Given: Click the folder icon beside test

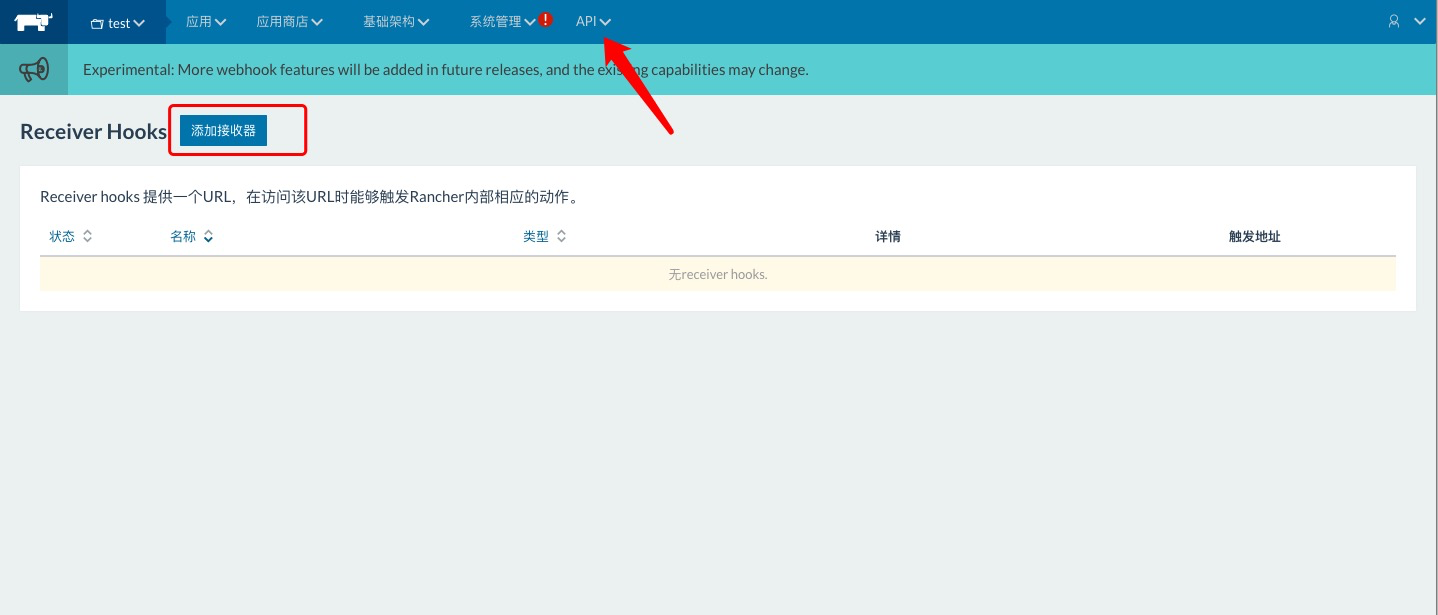Looking at the screenshot, I should 97,23.
